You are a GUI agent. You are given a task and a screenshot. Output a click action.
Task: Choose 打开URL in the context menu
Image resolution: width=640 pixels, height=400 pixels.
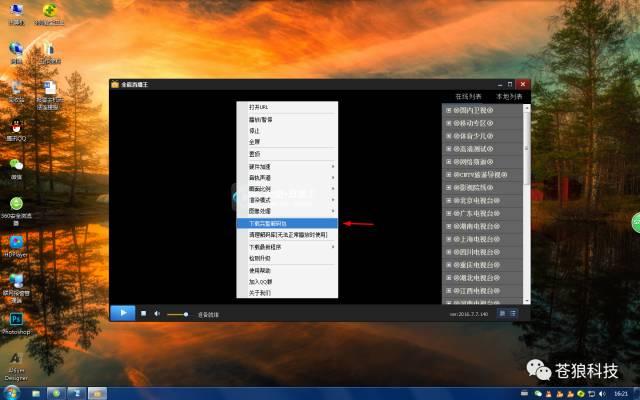pyautogui.click(x=287, y=107)
